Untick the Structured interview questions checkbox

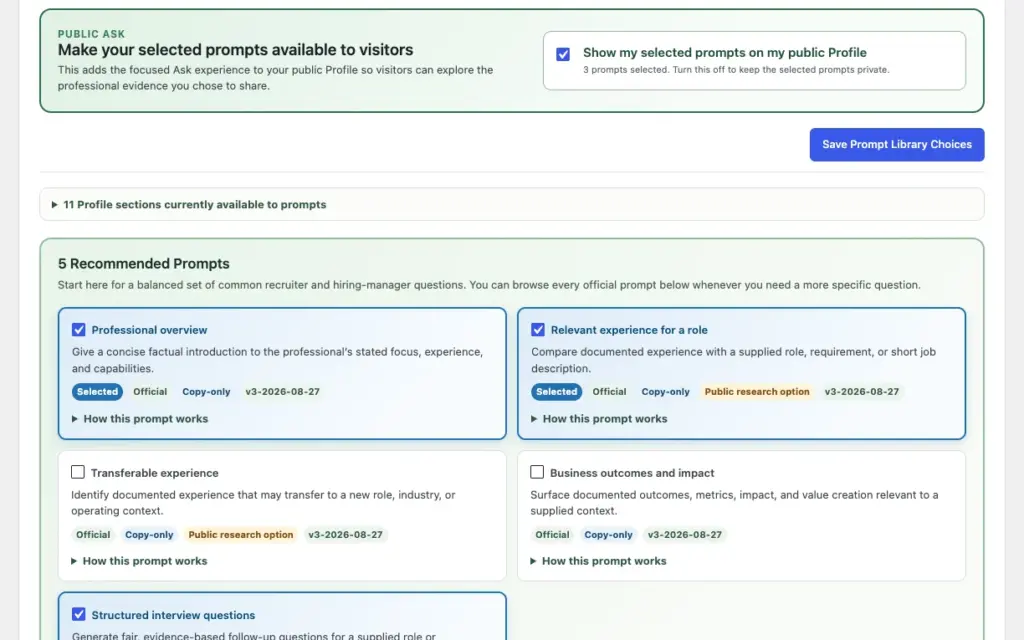tap(78, 615)
